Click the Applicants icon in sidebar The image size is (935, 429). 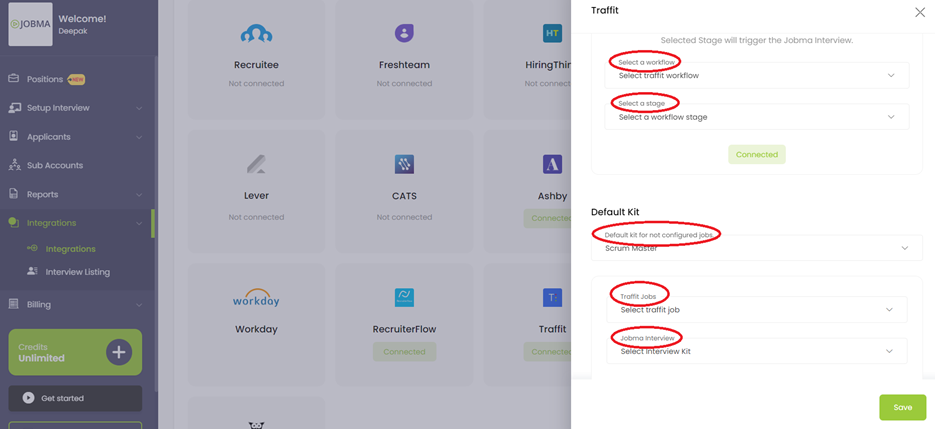coord(14,136)
